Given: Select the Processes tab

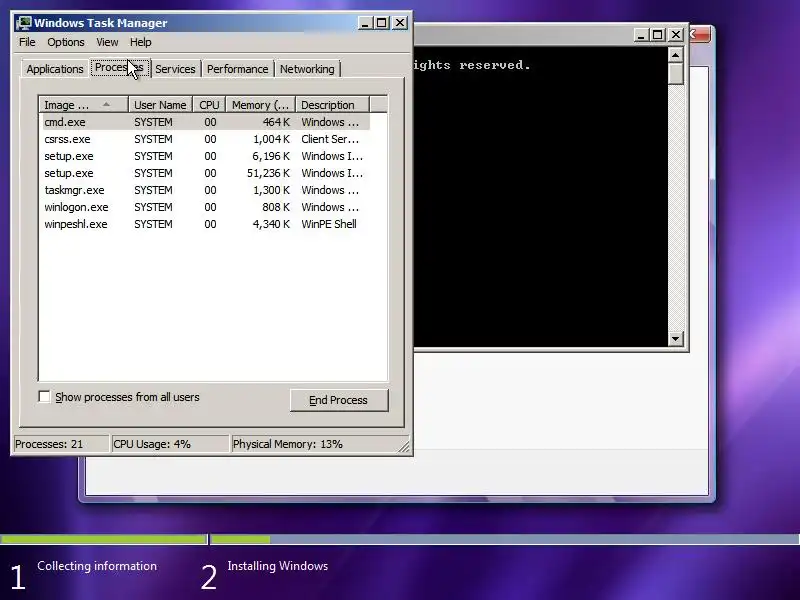Looking at the screenshot, I should click(119, 67).
